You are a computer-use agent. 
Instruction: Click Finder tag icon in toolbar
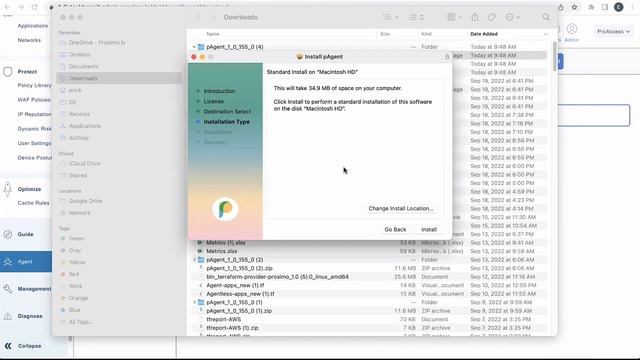[x=492, y=17]
